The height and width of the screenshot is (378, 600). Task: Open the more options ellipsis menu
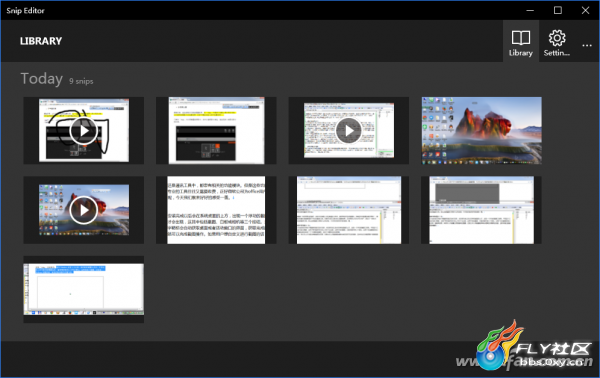[587, 45]
